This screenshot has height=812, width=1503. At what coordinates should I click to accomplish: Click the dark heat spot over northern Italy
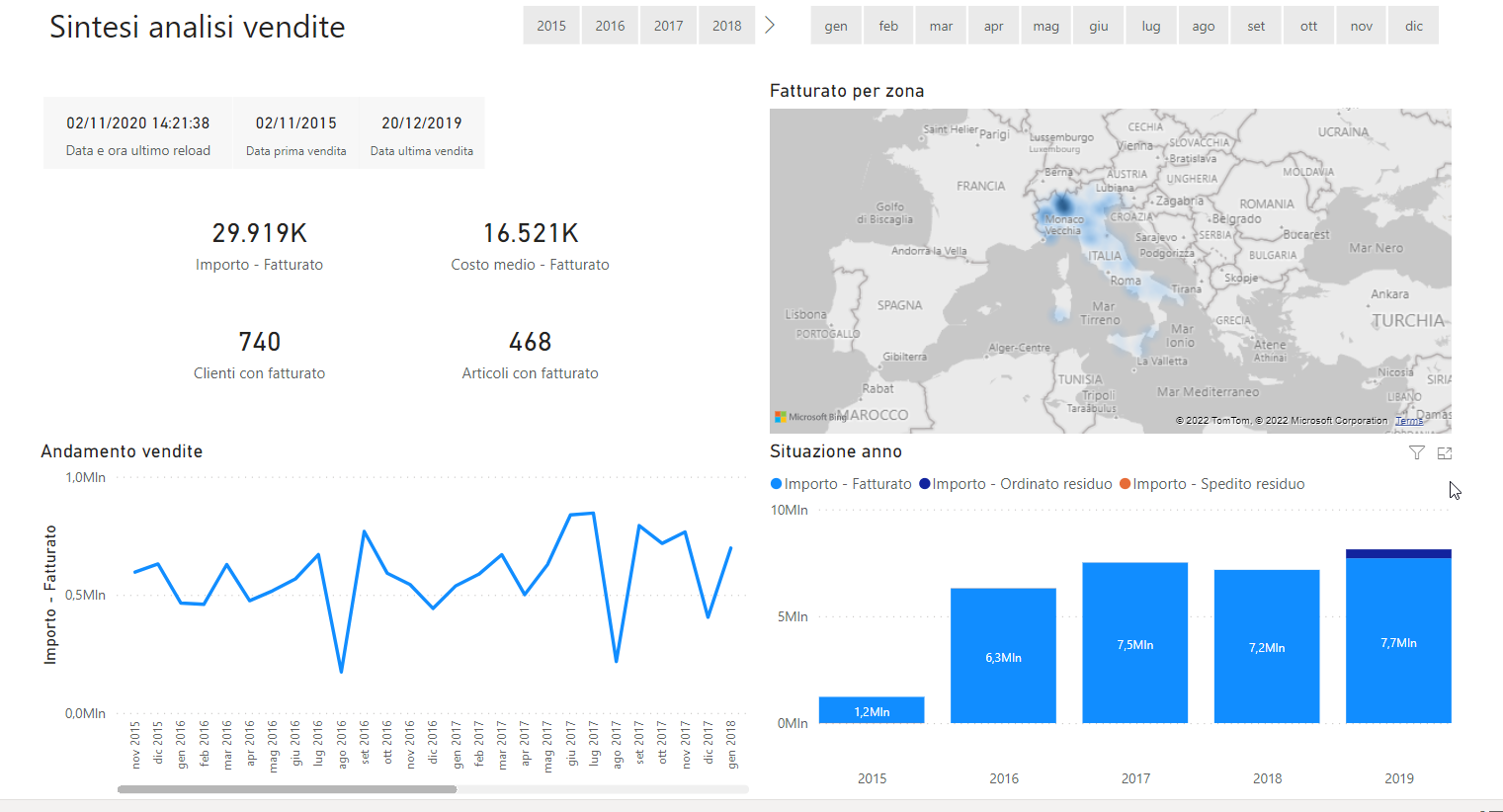(x=1062, y=205)
